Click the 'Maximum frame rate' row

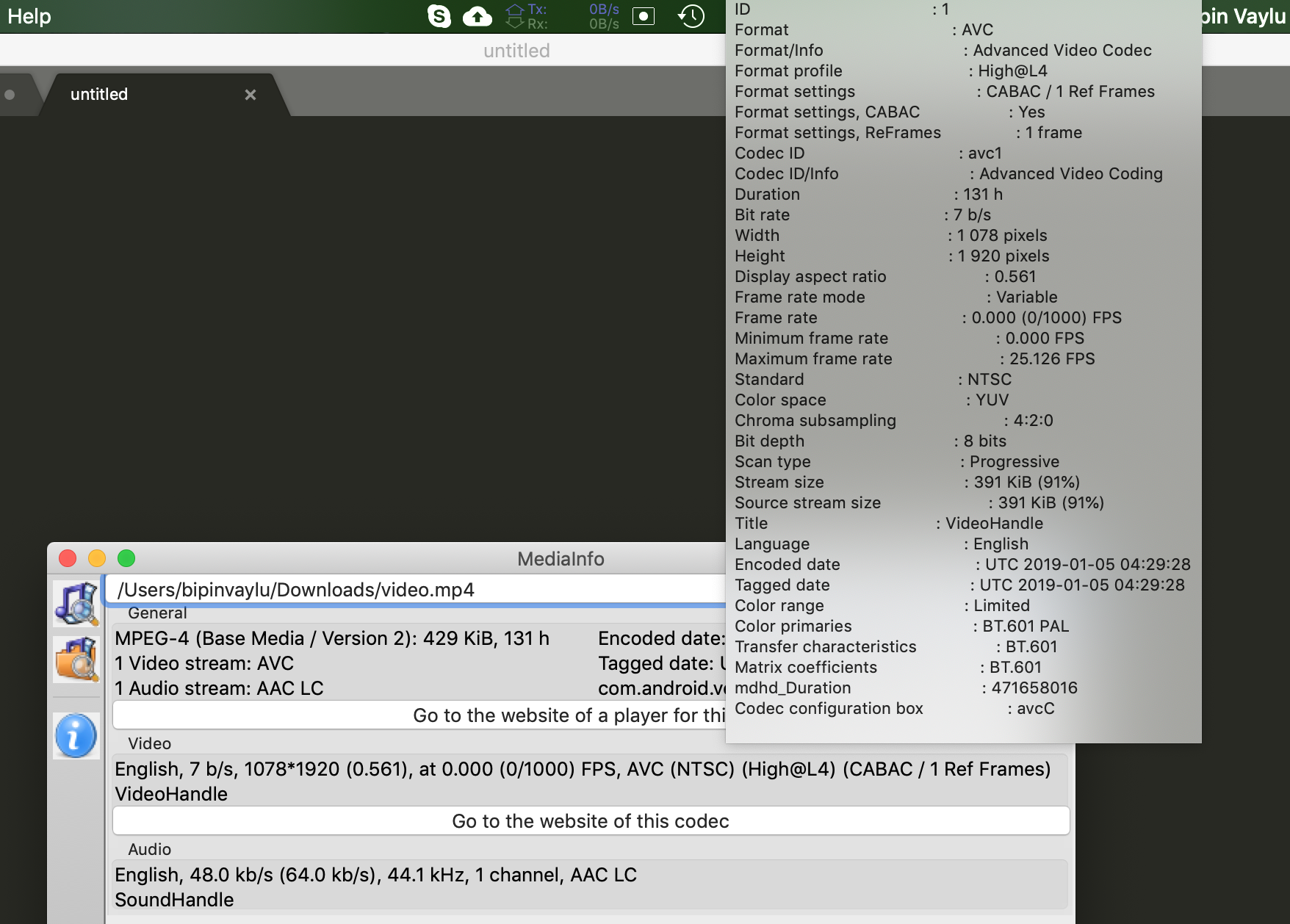[915, 359]
